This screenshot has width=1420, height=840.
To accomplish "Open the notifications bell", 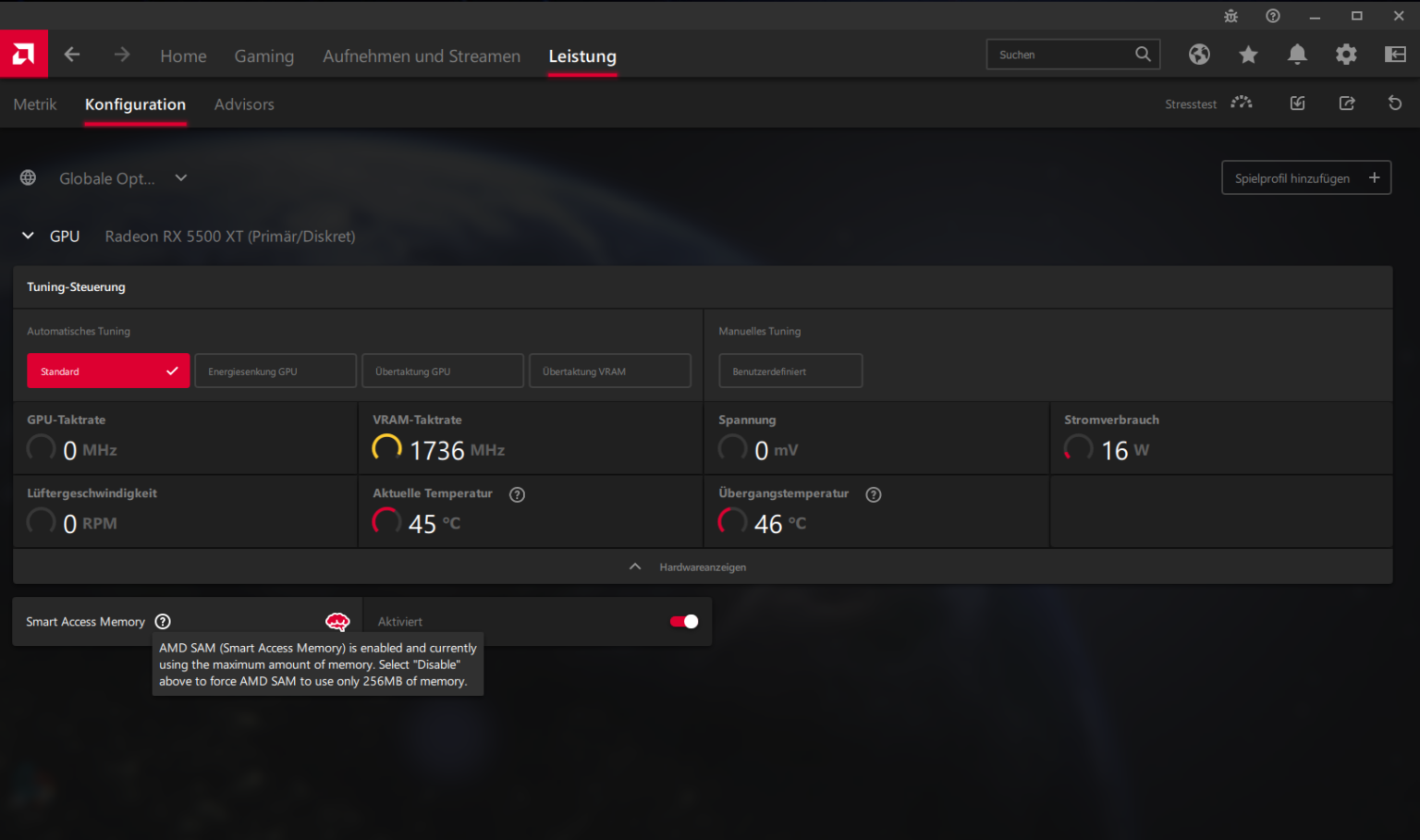I will point(1297,55).
